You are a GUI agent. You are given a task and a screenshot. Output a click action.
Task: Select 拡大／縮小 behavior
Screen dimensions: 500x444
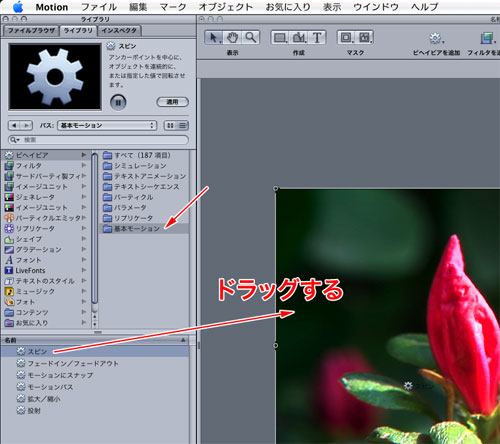click(x=95, y=399)
